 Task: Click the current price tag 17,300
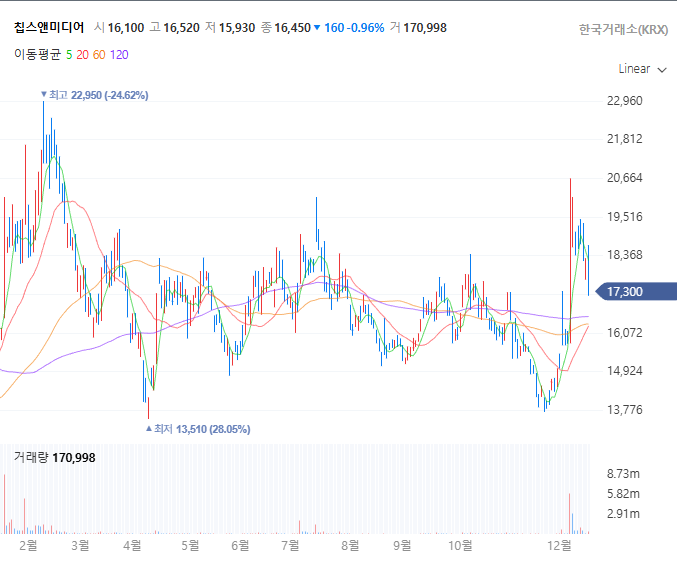[636, 292]
